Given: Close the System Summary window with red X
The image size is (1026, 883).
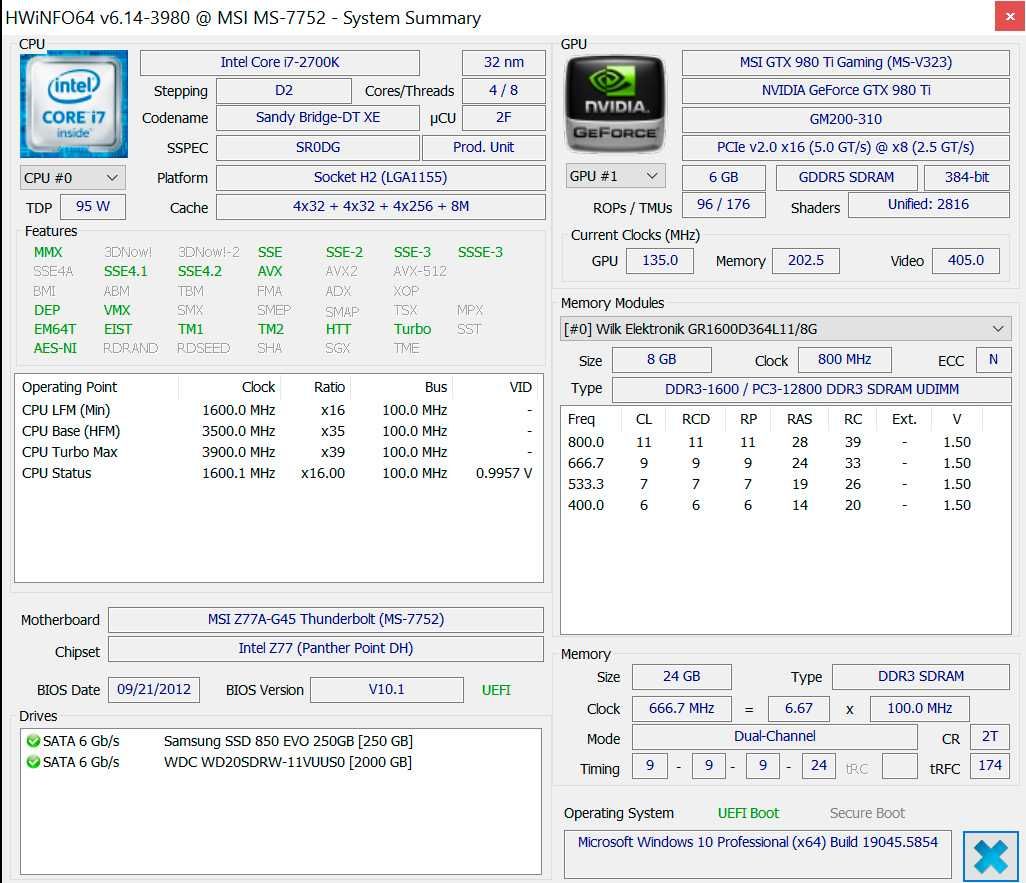Looking at the screenshot, I should coord(1010,17).
